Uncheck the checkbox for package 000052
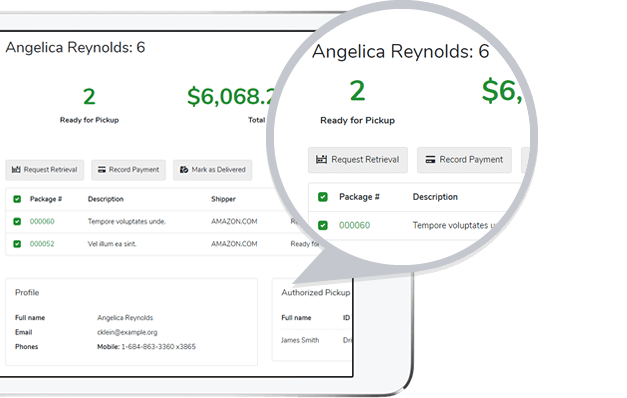627x398 pixels. (x=17, y=244)
